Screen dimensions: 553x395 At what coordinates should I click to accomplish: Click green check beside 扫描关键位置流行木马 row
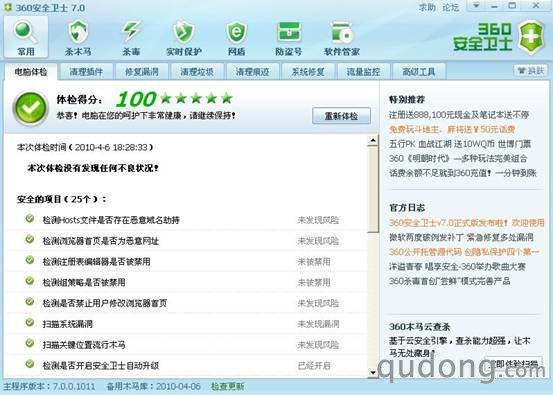pyautogui.click(x=30, y=343)
